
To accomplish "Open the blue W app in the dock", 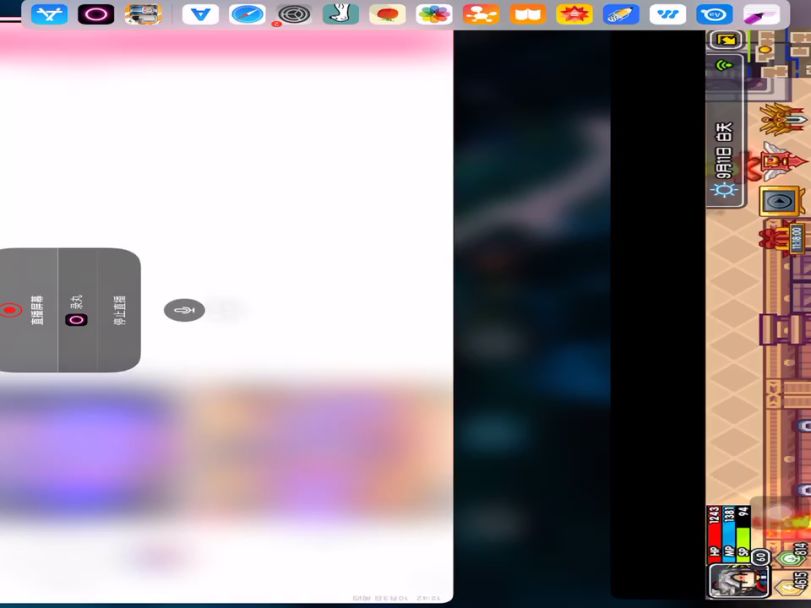I will [667, 14].
